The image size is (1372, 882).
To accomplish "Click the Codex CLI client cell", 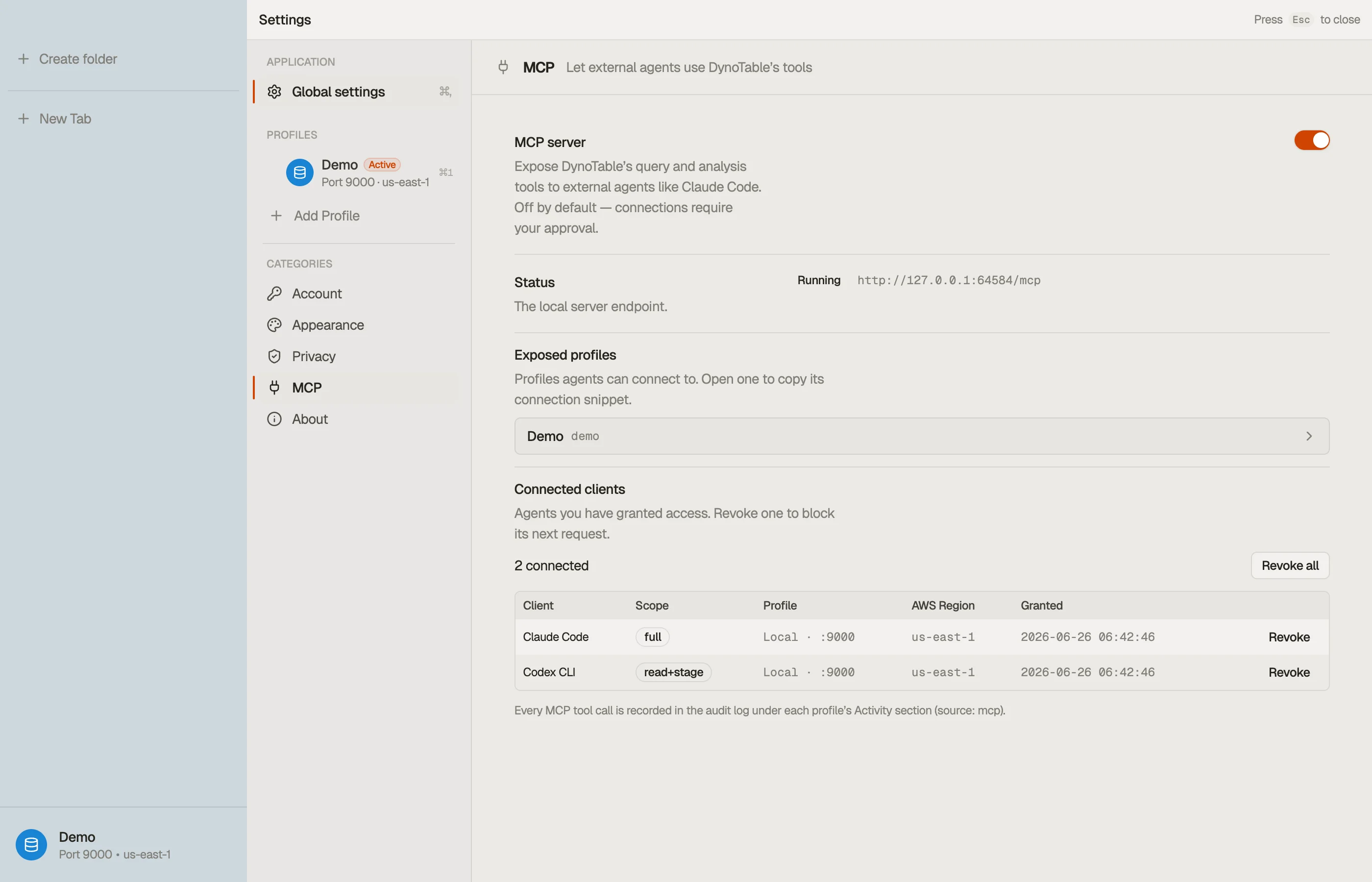I will pos(549,672).
